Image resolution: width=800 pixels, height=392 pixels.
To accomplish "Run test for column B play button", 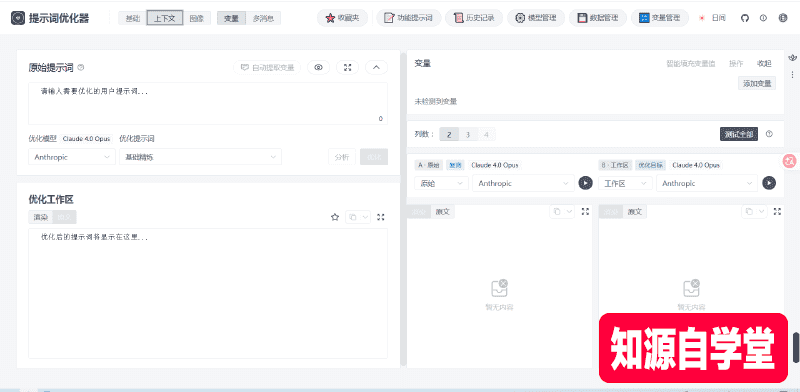I will point(769,183).
